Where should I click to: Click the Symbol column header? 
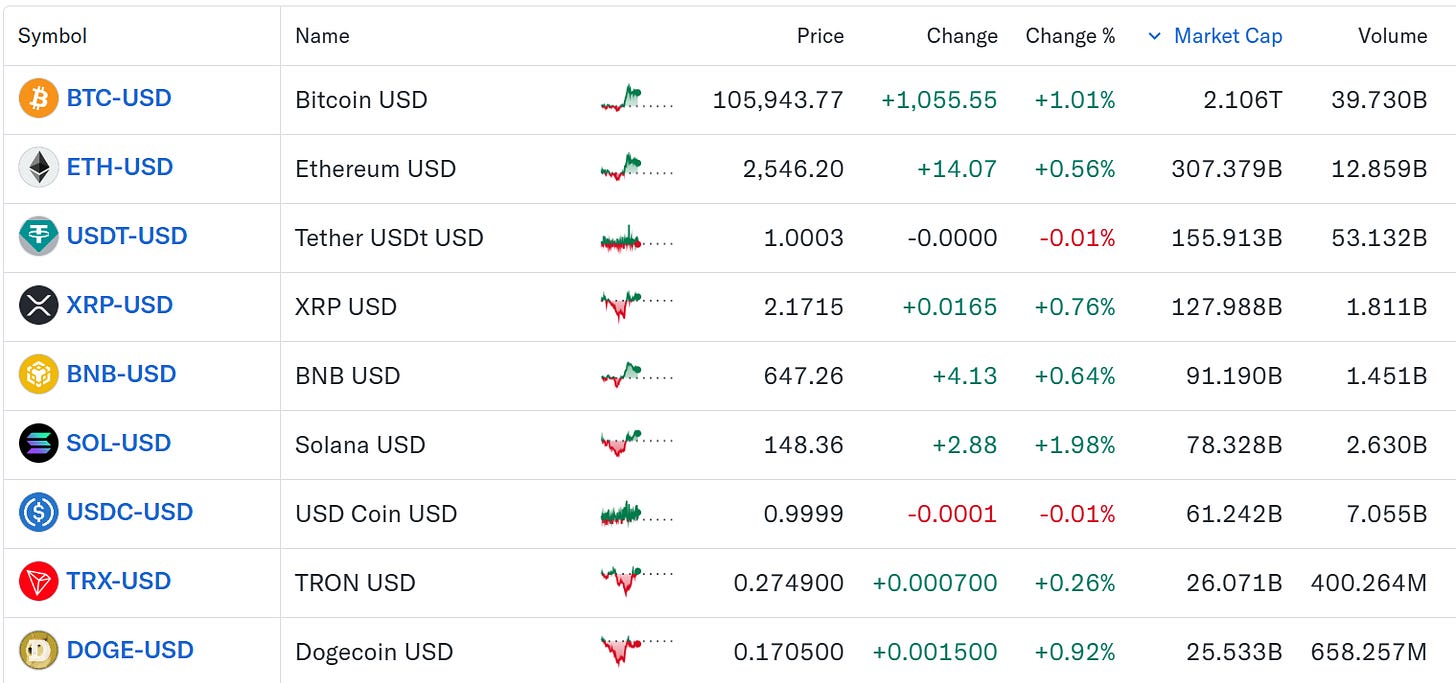coord(53,36)
